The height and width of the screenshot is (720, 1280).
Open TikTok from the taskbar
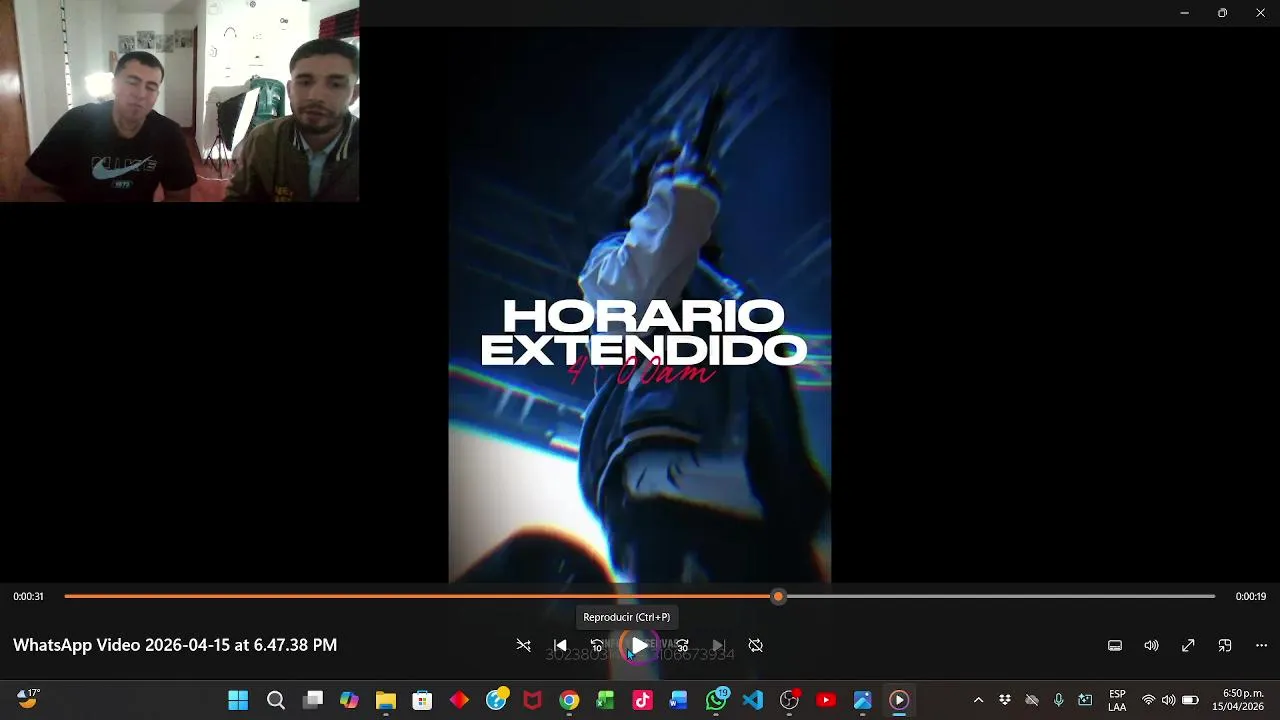click(642, 700)
